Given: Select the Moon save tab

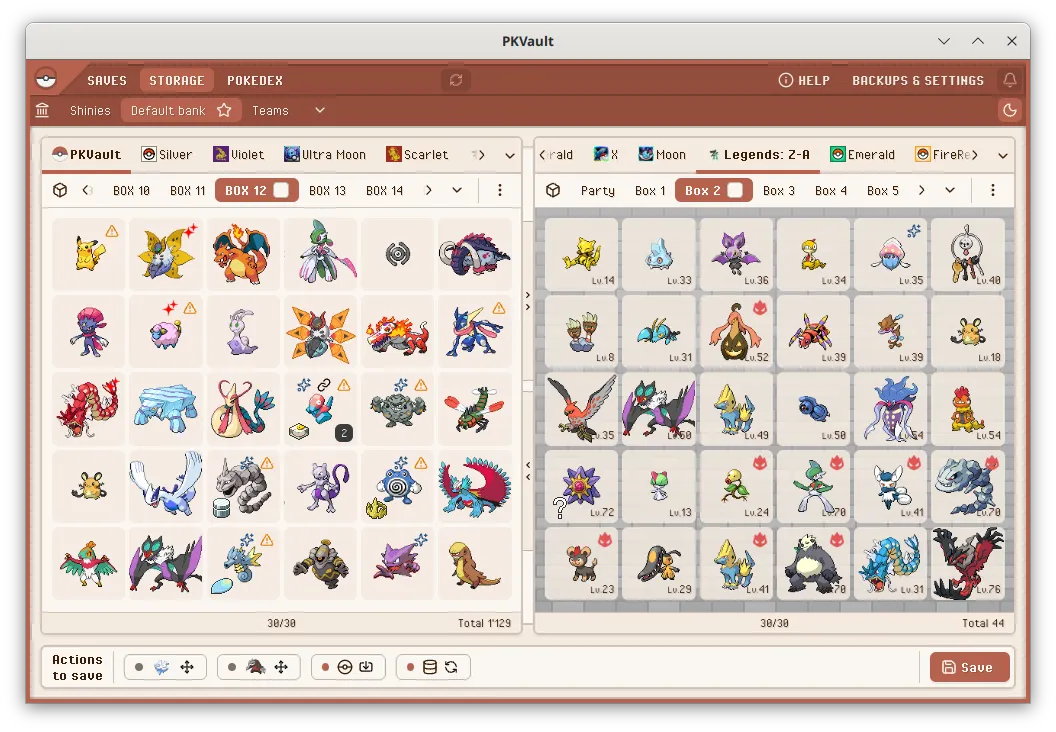Looking at the screenshot, I should tap(663, 155).
